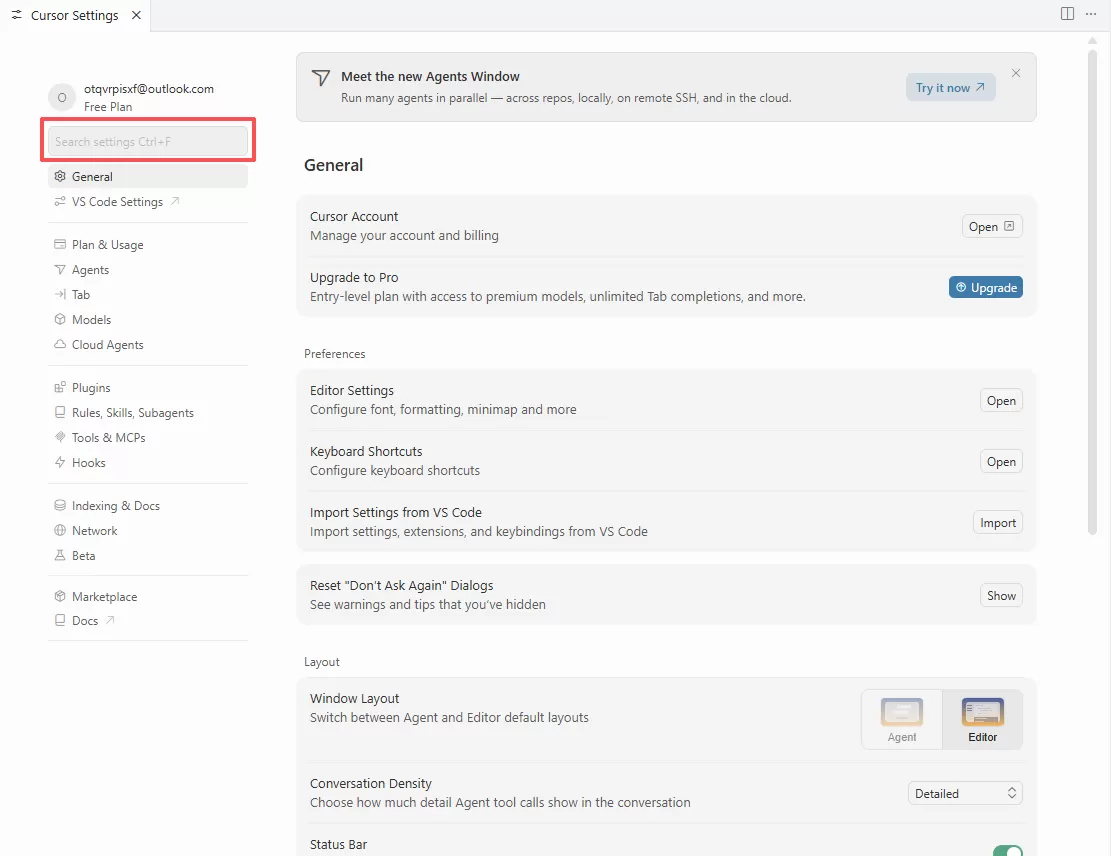
Task: Click Try it now button
Action: (x=950, y=87)
